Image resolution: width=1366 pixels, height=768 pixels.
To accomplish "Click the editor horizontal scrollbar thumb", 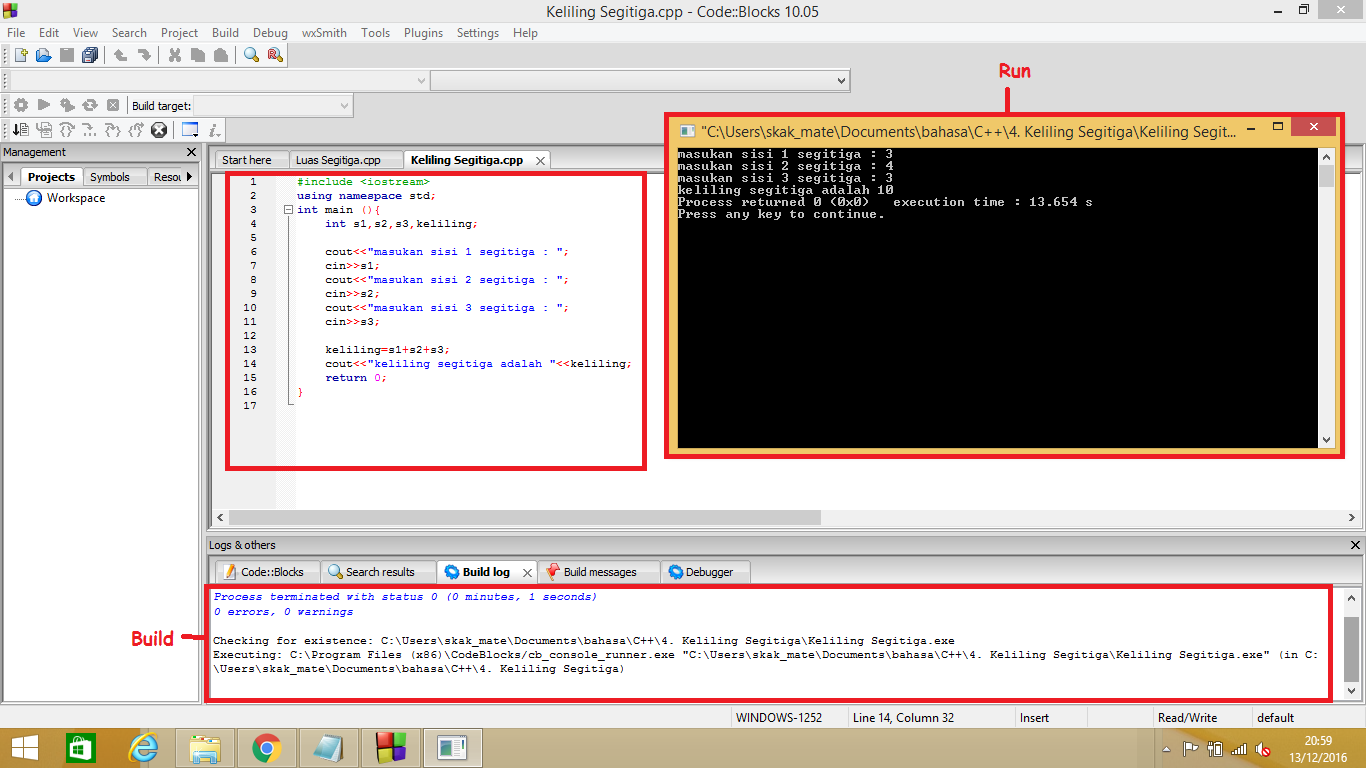I will click(524, 518).
